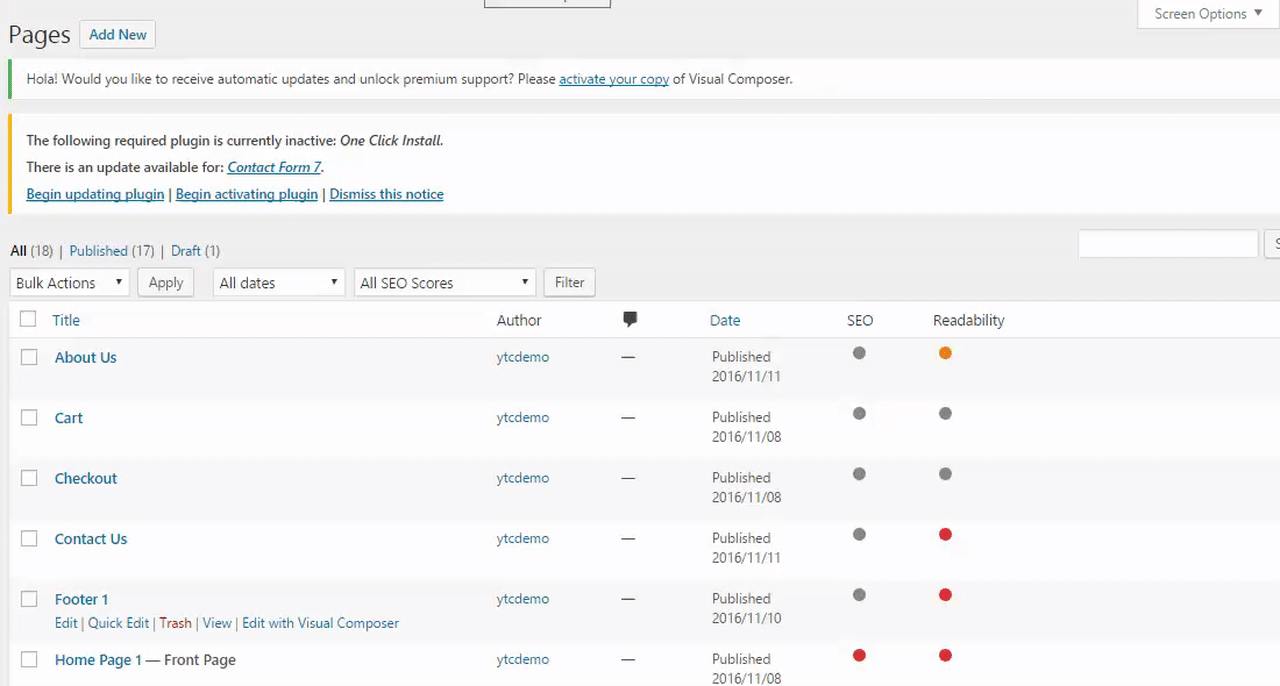Click in the pages search field
This screenshot has width=1280, height=686.
pyautogui.click(x=1167, y=243)
